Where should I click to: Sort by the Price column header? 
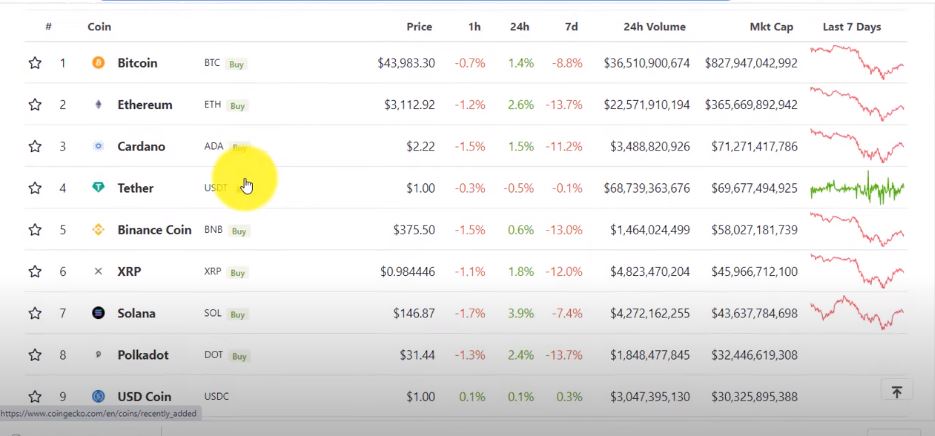(419, 27)
